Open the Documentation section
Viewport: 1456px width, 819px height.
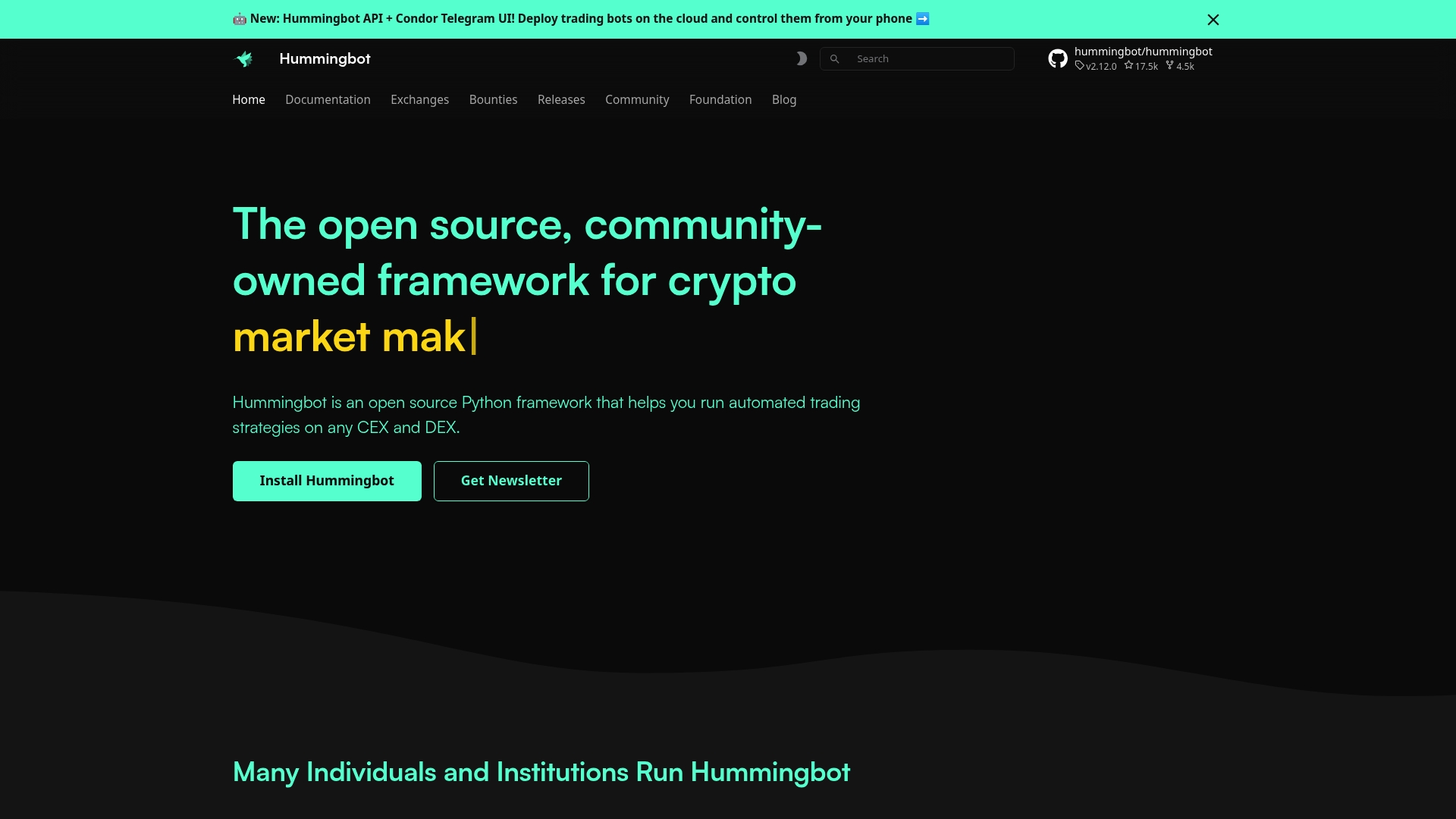tap(328, 99)
